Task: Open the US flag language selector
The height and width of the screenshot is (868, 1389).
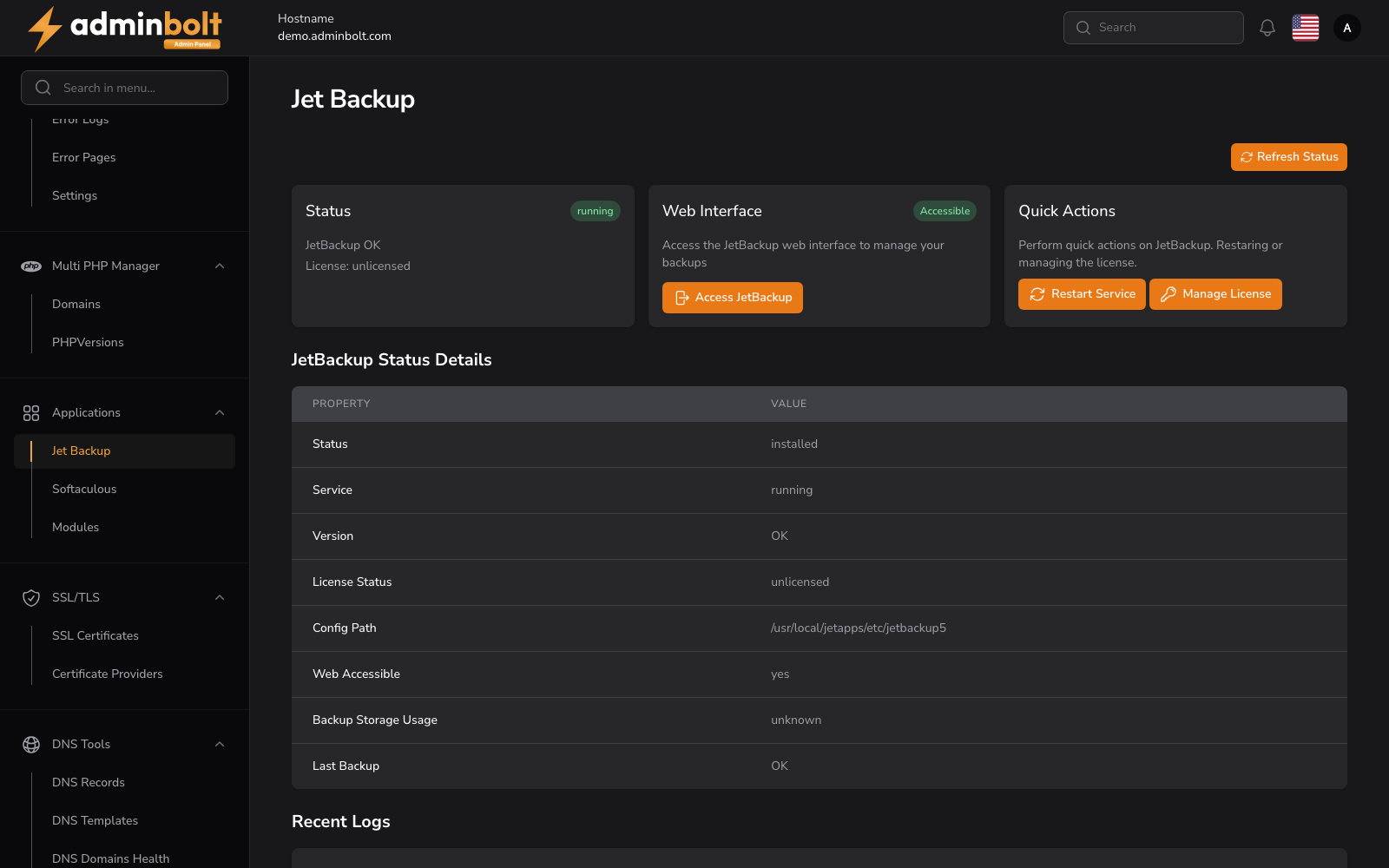Action: point(1306,28)
